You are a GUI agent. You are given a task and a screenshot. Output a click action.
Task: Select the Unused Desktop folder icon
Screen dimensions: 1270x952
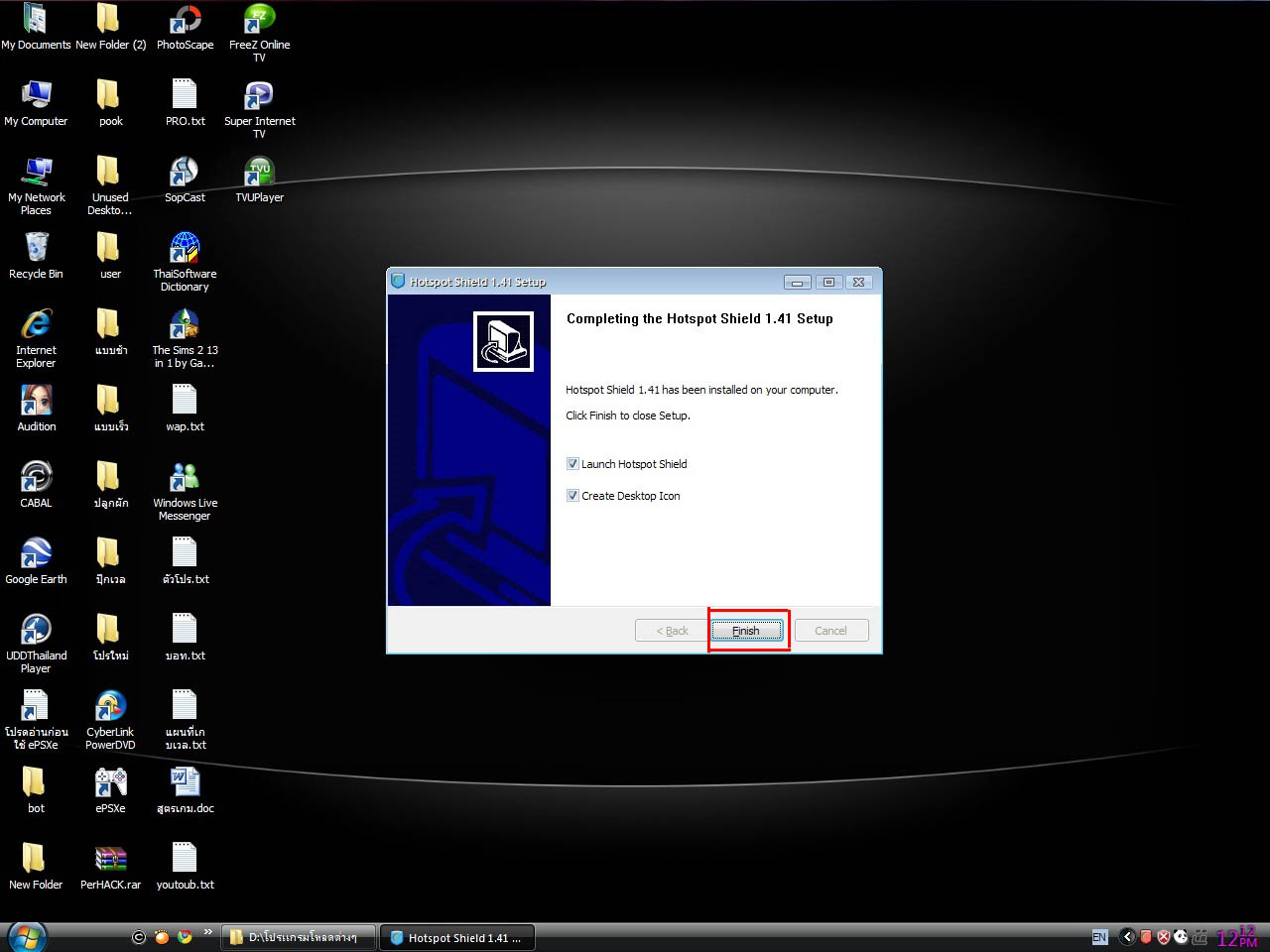[x=110, y=185]
